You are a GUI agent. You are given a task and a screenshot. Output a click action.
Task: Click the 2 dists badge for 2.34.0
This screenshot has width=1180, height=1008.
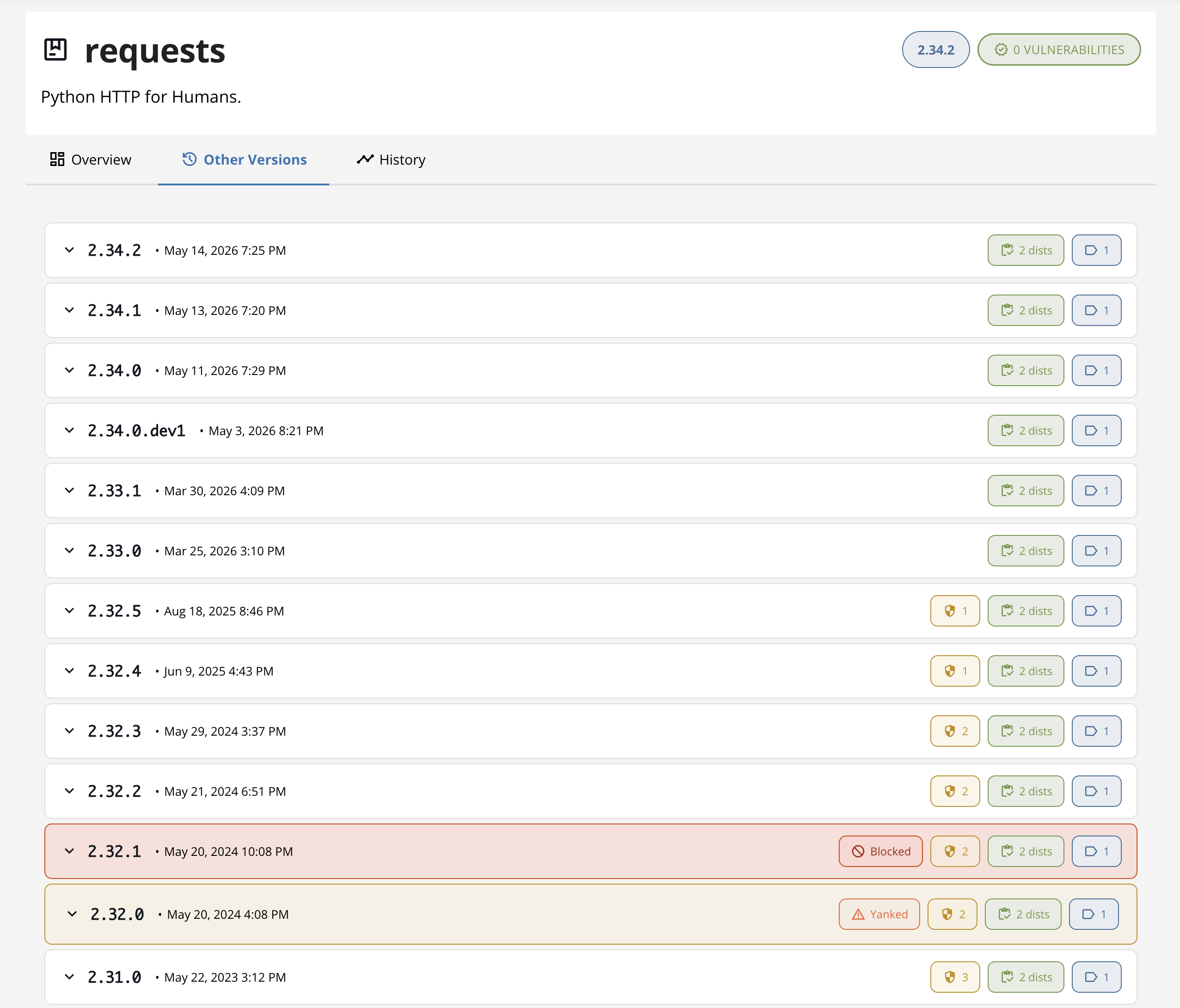click(x=1026, y=370)
